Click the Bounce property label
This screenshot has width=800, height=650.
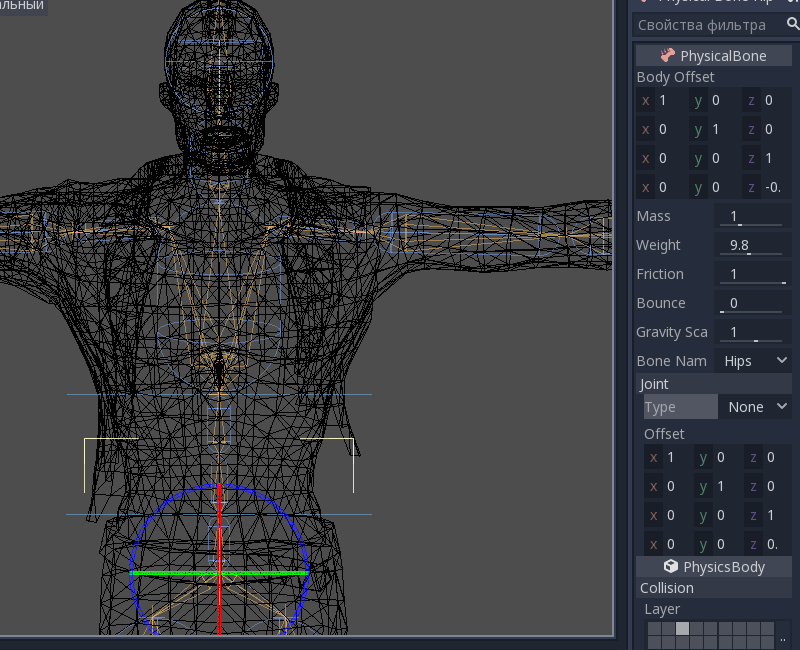coord(661,303)
